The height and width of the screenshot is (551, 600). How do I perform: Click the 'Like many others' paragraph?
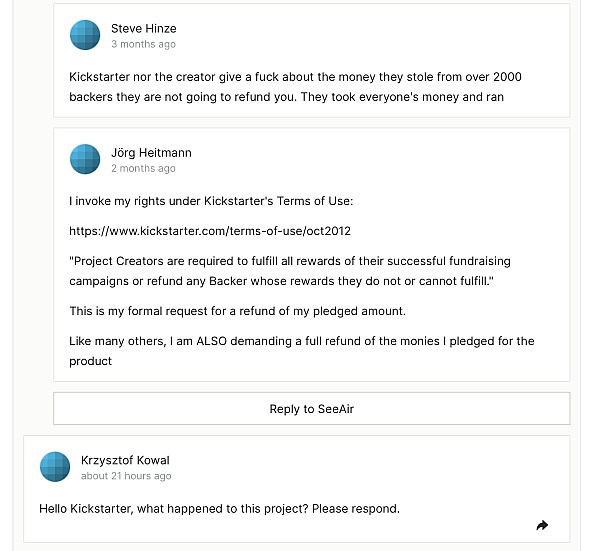click(302, 351)
